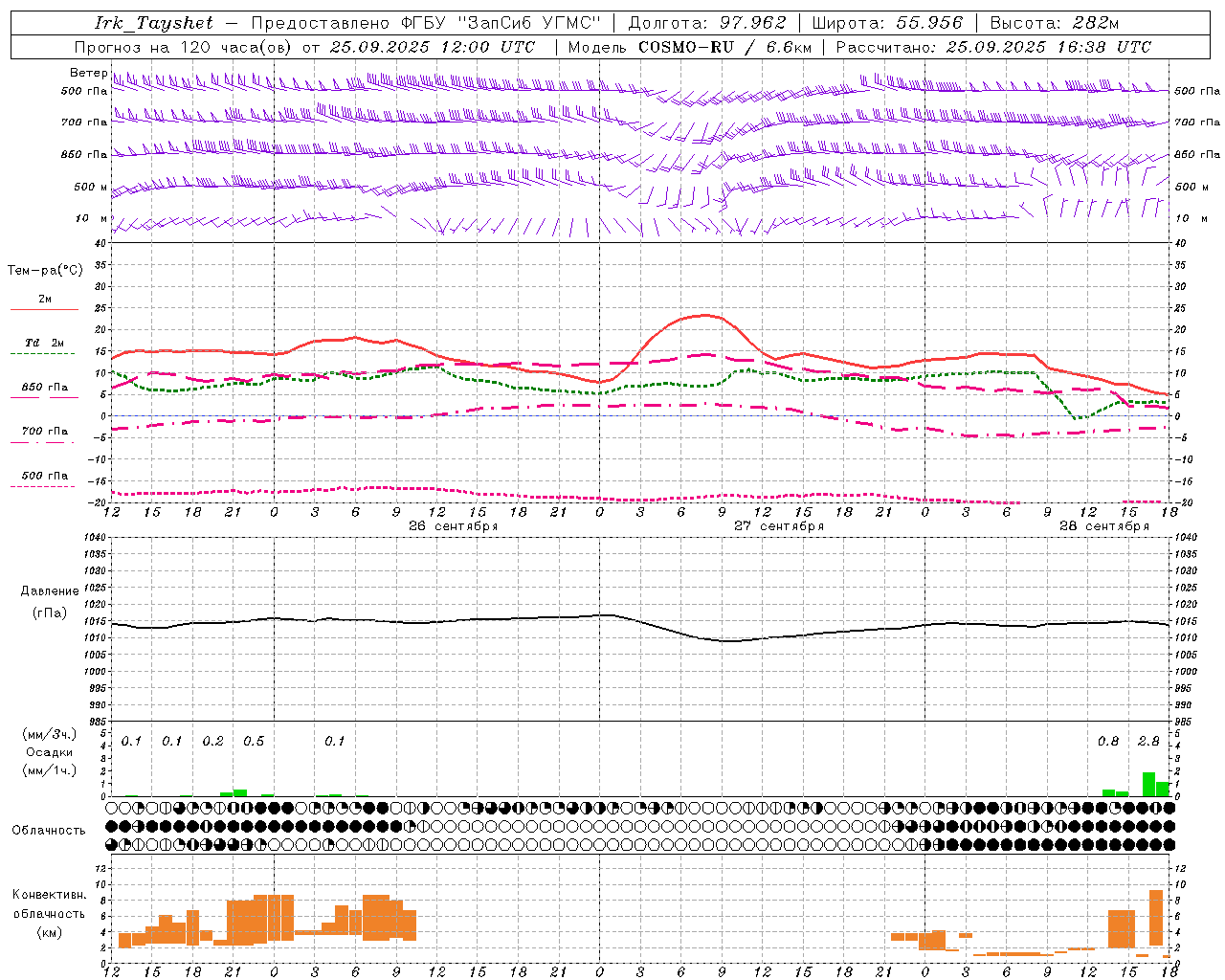Click the lowest dip of the black pressure curve
The height and width of the screenshot is (980, 1225).
click(727, 640)
